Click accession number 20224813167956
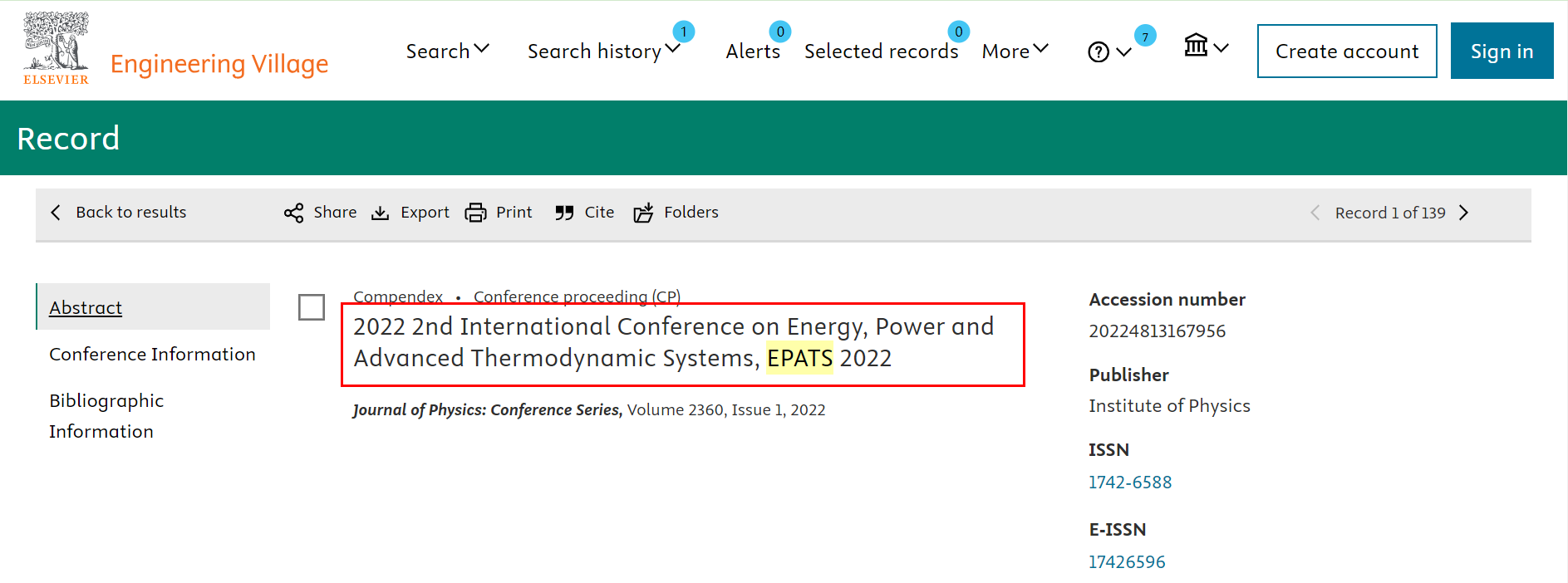Viewport: 1568px width, 583px height. [x=1157, y=331]
